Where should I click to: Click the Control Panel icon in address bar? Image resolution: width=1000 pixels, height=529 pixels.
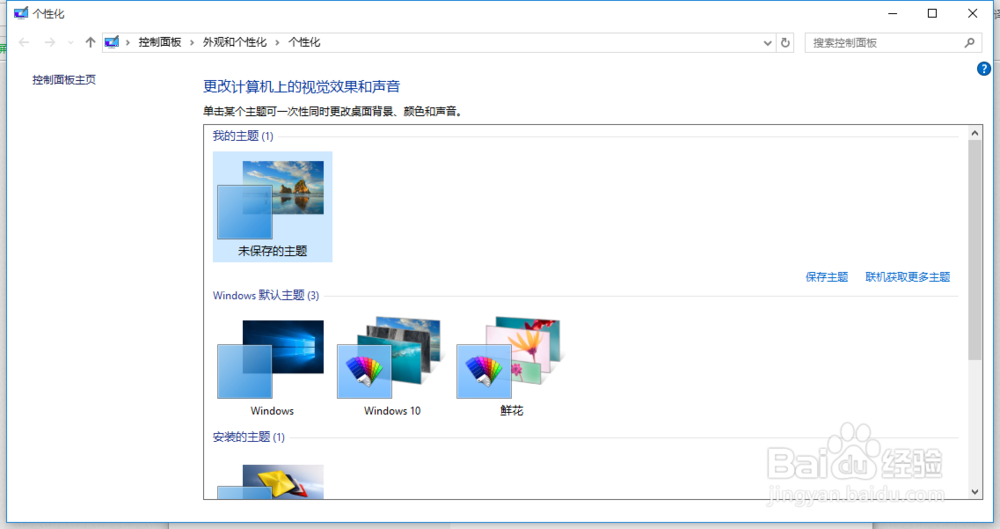coord(112,42)
